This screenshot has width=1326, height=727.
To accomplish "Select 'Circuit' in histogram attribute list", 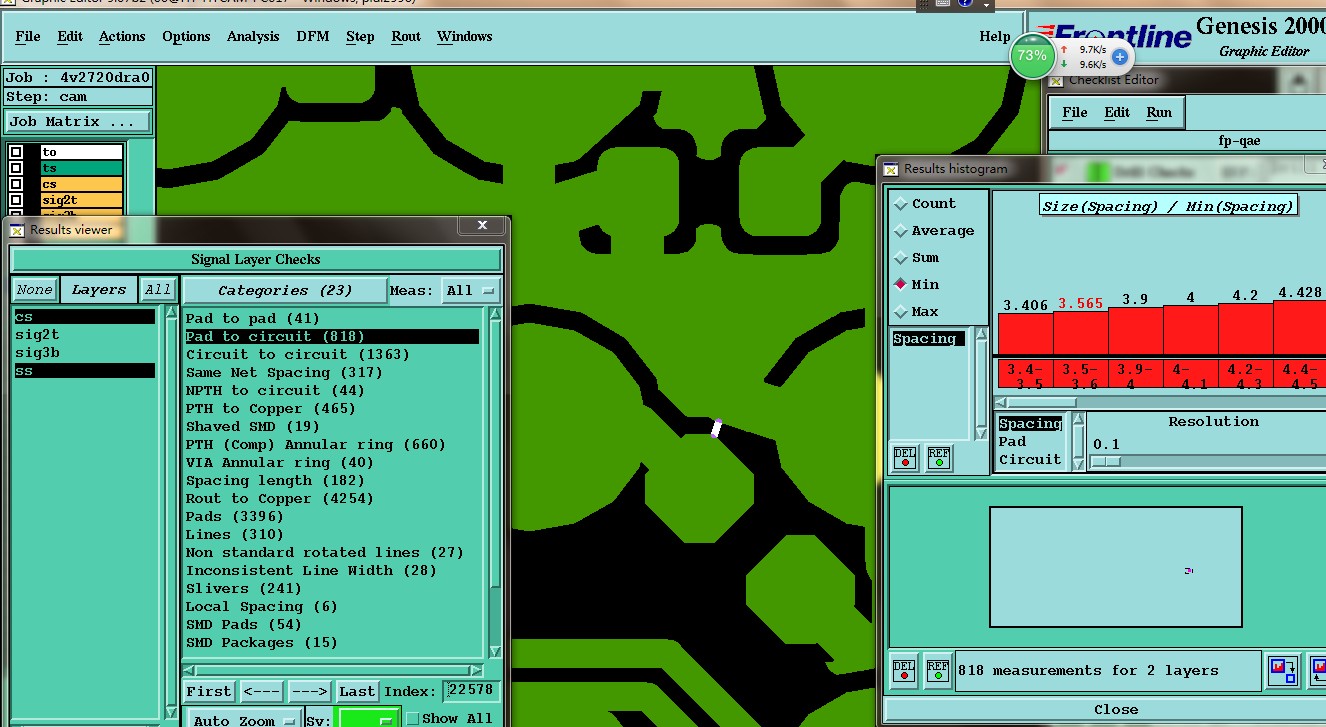I will click(1030, 460).
